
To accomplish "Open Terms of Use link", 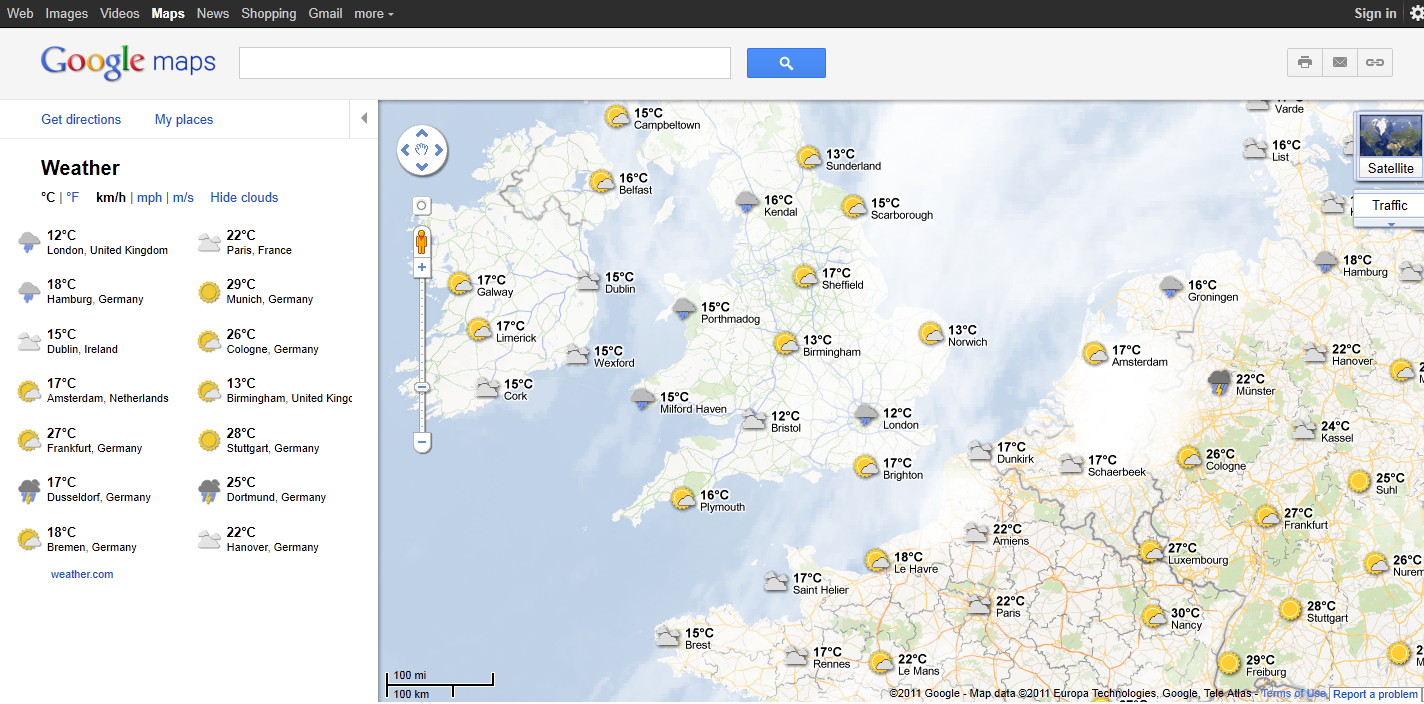I will tap(1293, 694).
